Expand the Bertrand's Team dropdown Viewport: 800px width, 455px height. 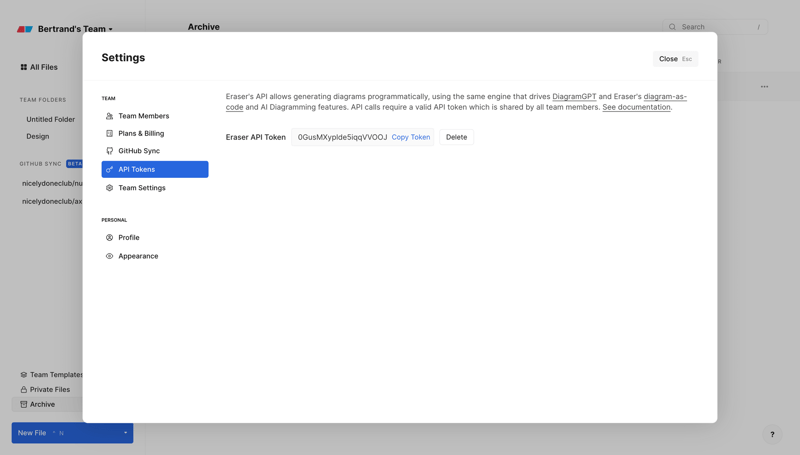click(x=75, y=29)
